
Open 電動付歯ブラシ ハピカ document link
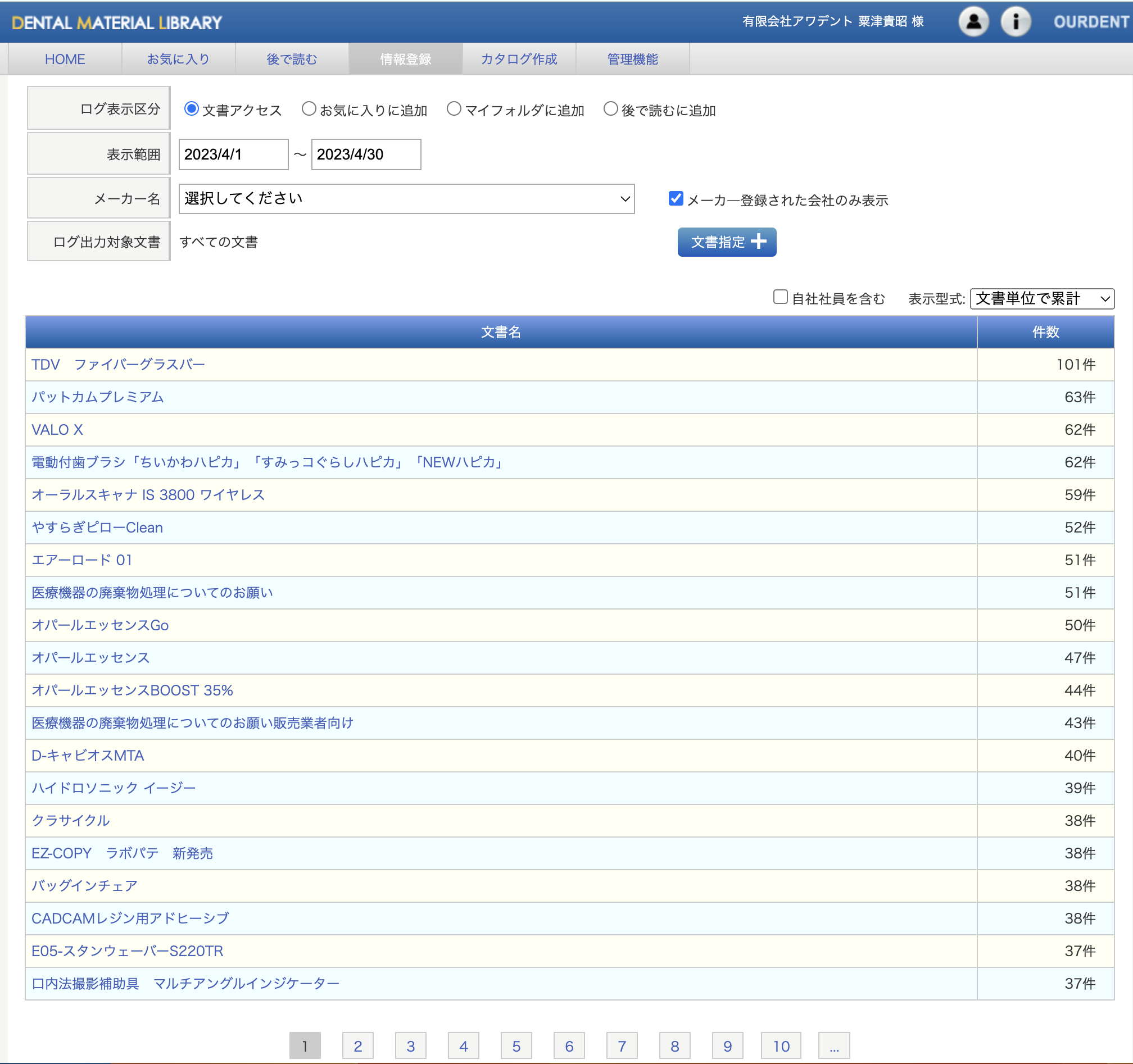pyautogui.click(x=268, y=462)
